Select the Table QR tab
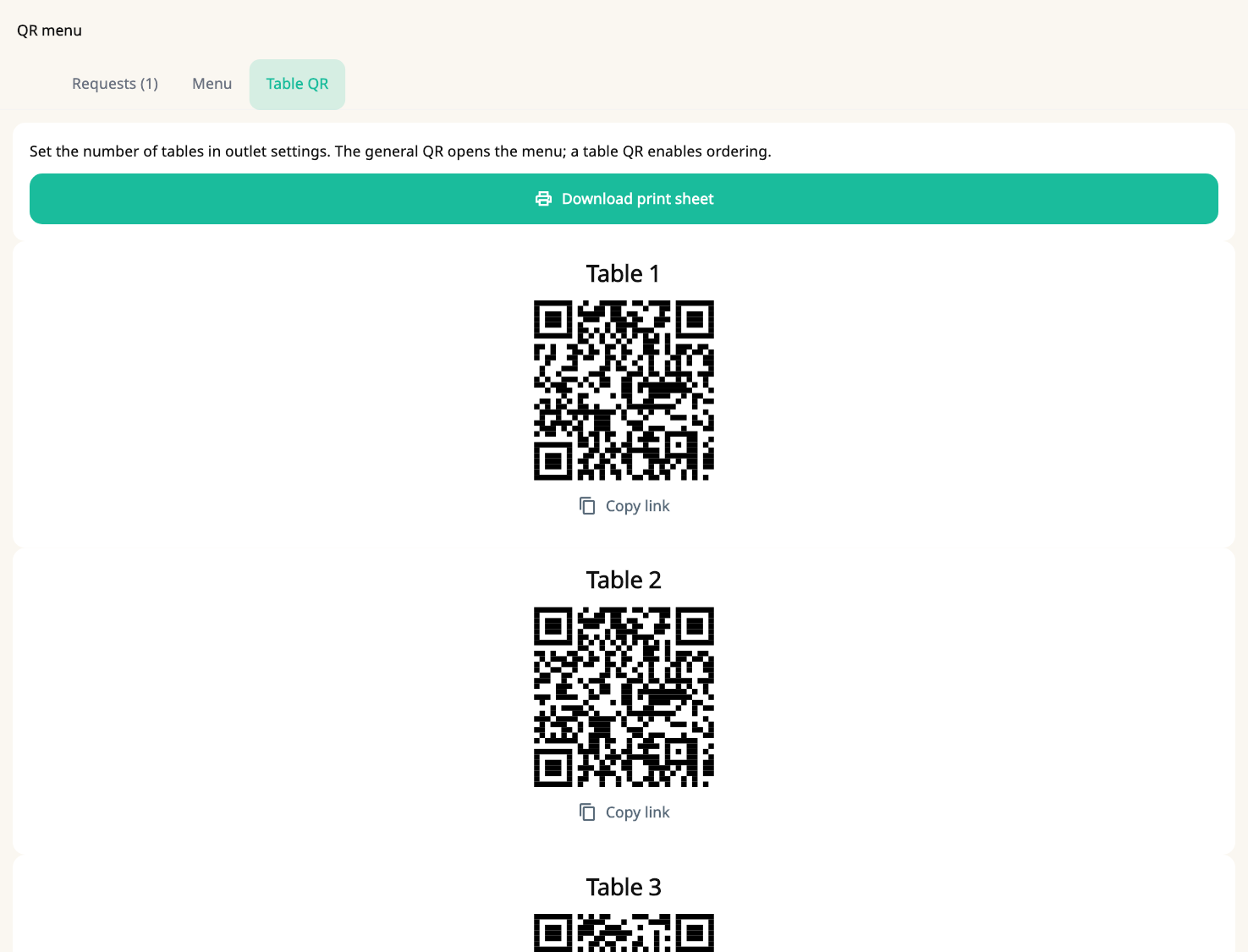Image resolution: width=1248 pixels, height=952 pixels. [x=297, y=84]
